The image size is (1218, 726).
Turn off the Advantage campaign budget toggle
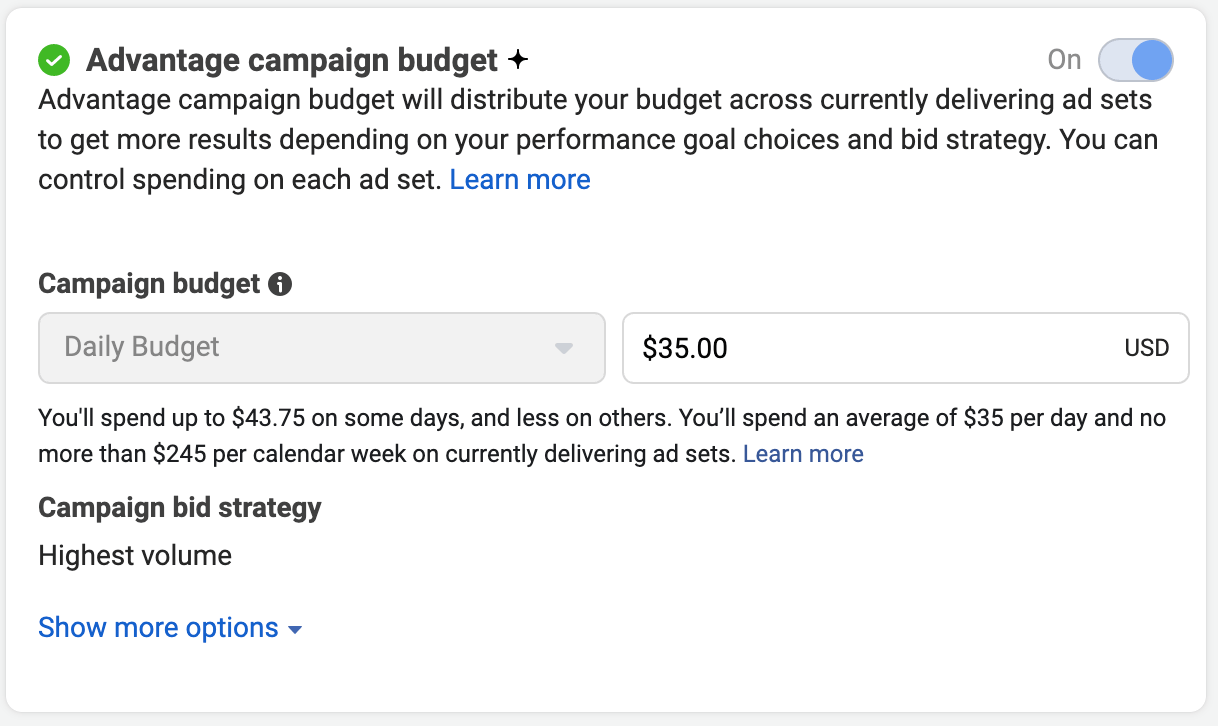click(x=1135, y=61)
